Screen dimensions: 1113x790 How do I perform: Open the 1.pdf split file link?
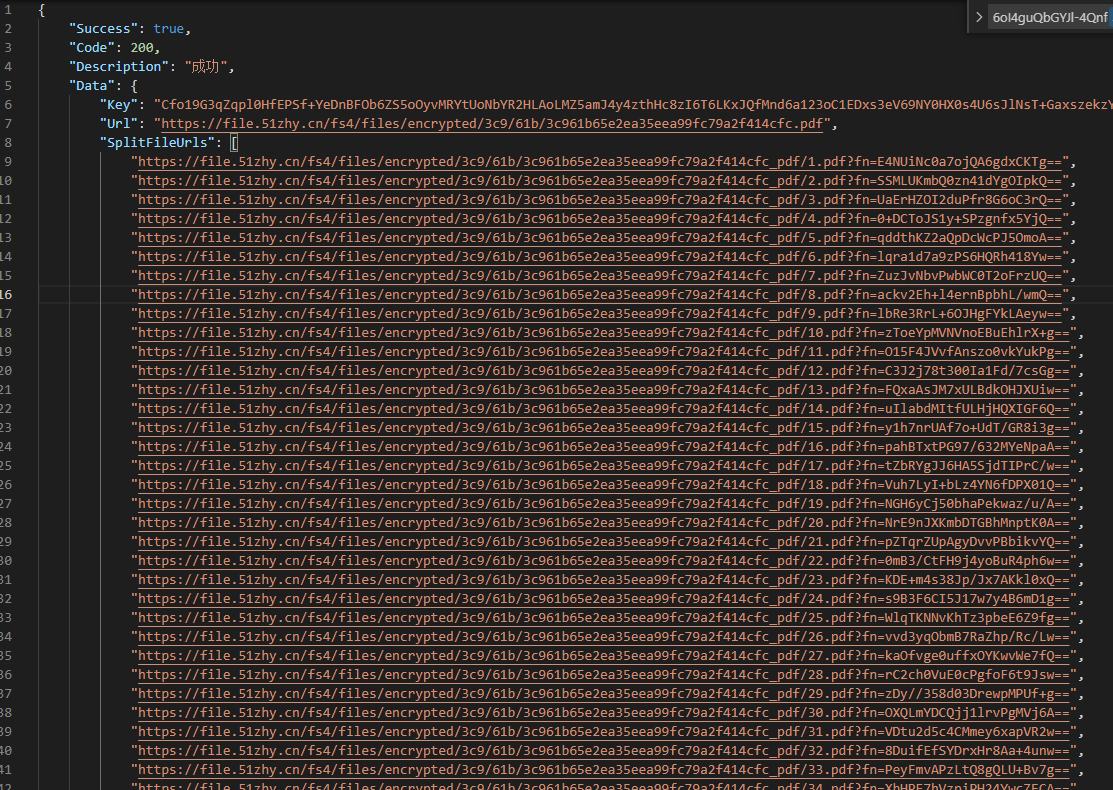click(600, 162)
